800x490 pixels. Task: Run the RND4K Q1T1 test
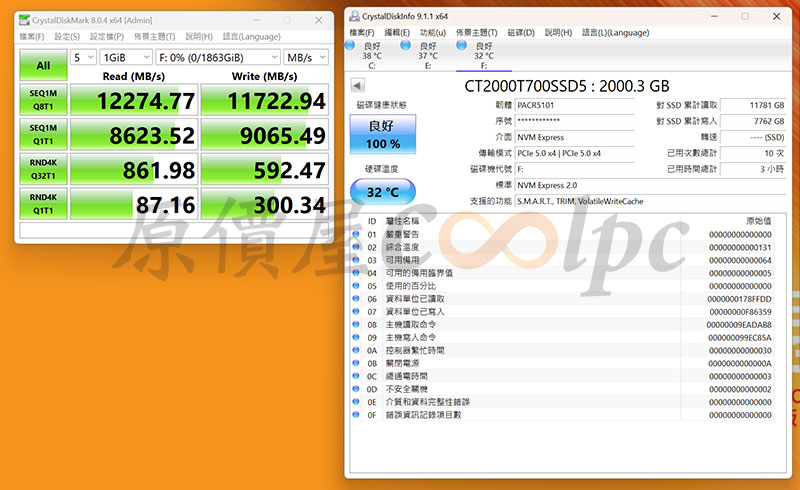43,204
